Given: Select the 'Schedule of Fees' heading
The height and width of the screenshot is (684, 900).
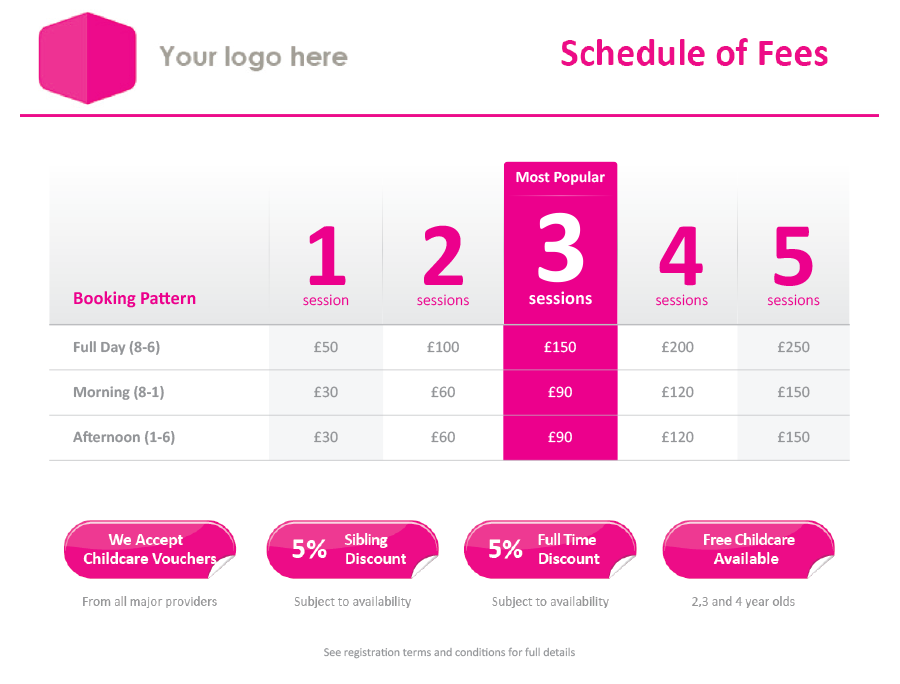Looking at the screenshot, I should pos(694,53).
